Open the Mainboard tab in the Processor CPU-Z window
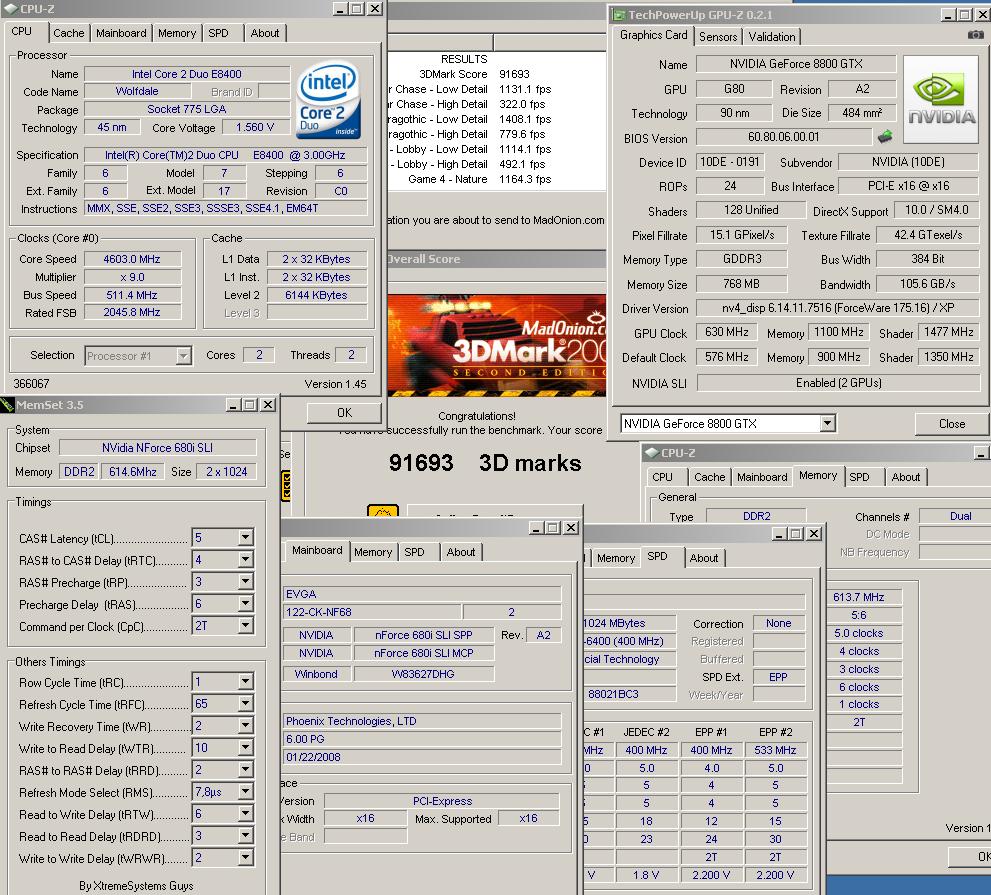Image resolution: width=991 pixels, height=895 pixels. pos(121,33)
